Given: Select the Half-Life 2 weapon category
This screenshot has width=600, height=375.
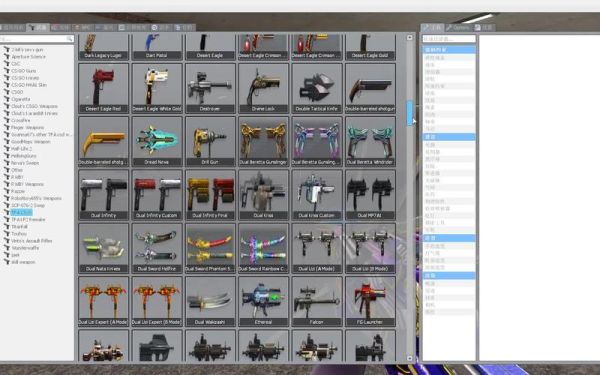Looking at the screenshot, I should (x=22, y=148).
